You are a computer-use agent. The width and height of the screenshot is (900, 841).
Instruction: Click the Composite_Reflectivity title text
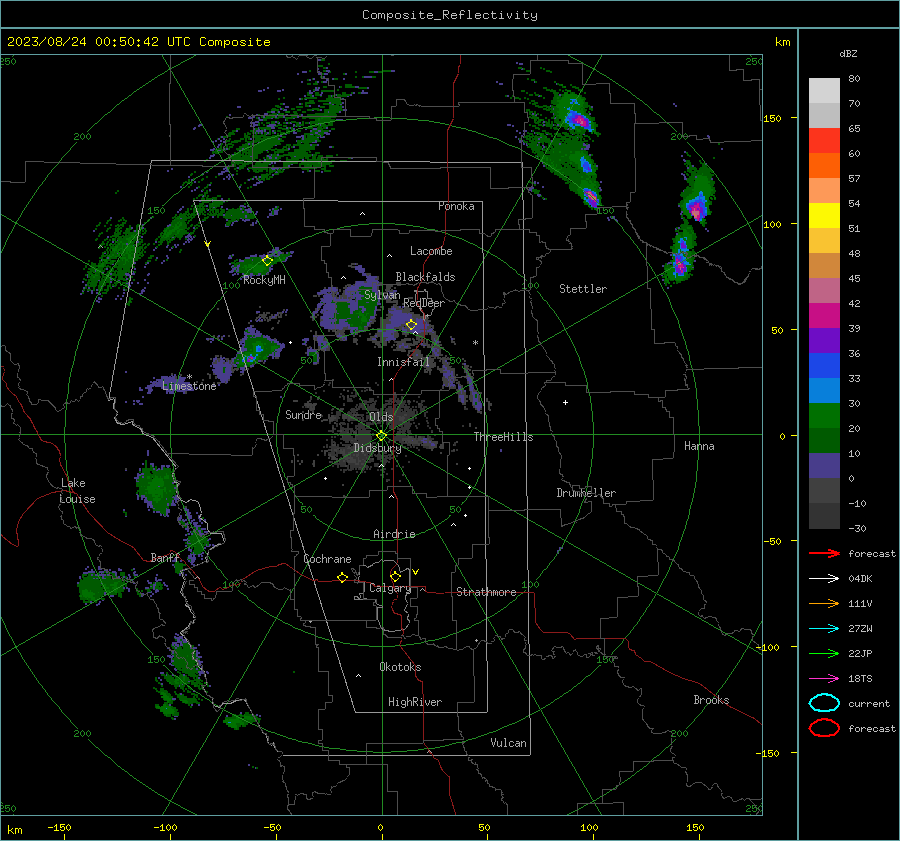click(450, 15)
